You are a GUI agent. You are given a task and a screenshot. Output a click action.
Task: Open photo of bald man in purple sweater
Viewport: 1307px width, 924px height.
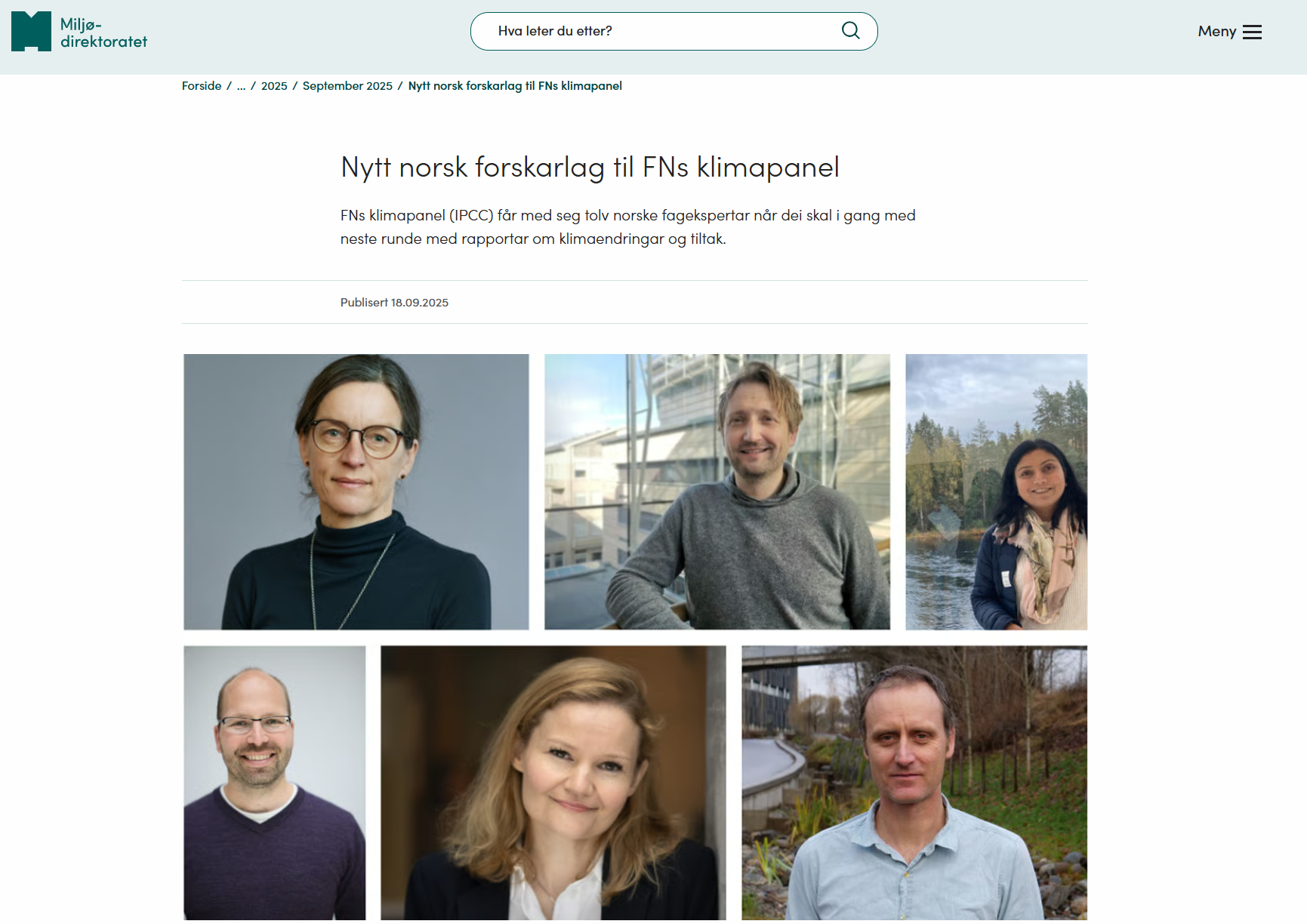click(x=275, y=783)
